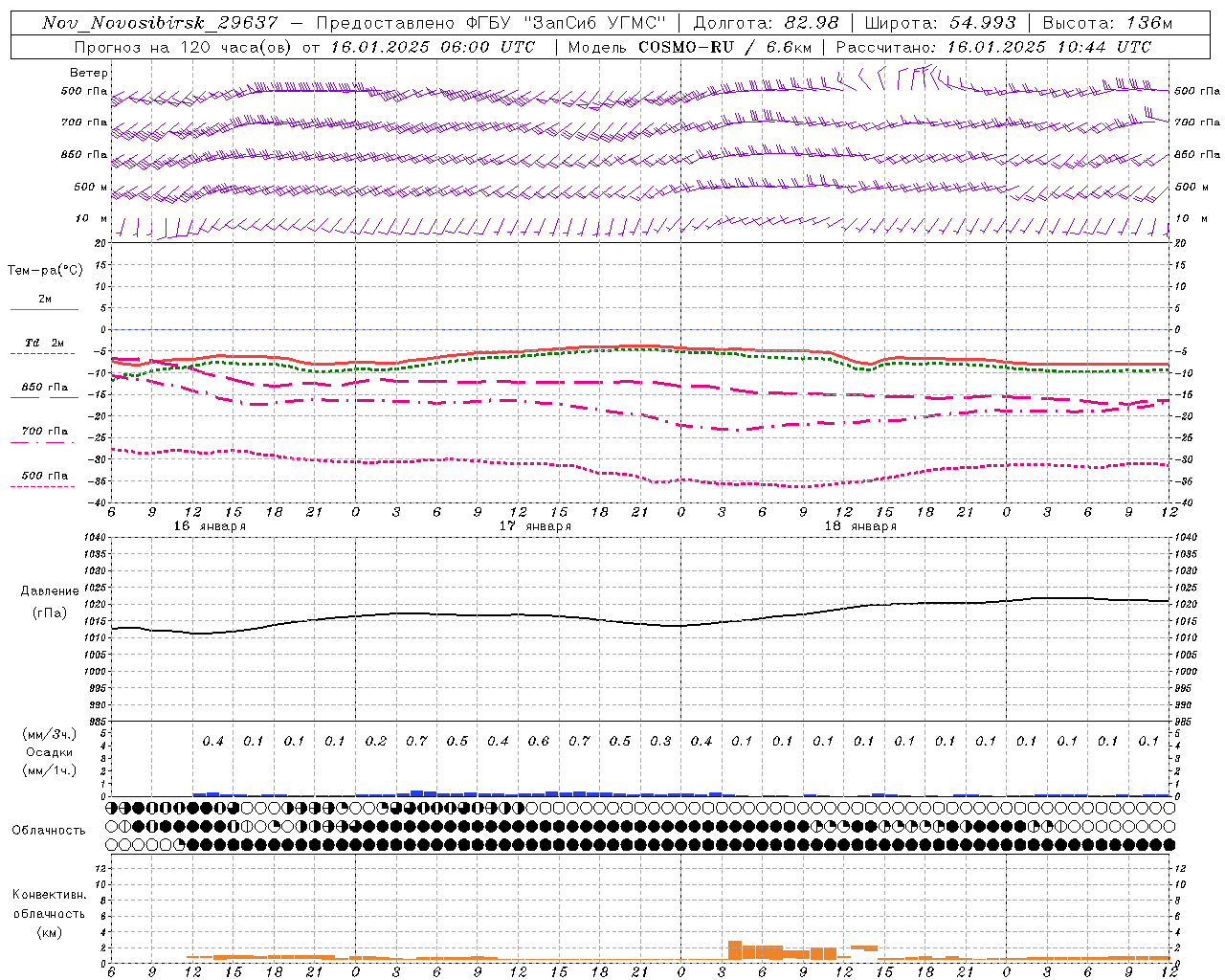This screenshot has width=1225, height=980.
Task: Click the Давление chart label
Action: pyautogui.click(x=50, y=591)
